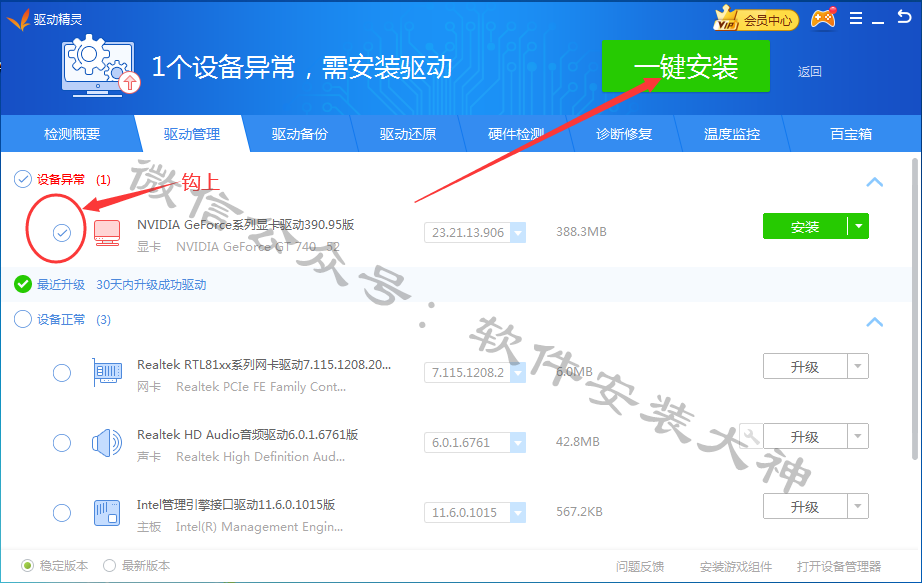Click the 30天内升级成功驱动 link

(x=151, y=285)
